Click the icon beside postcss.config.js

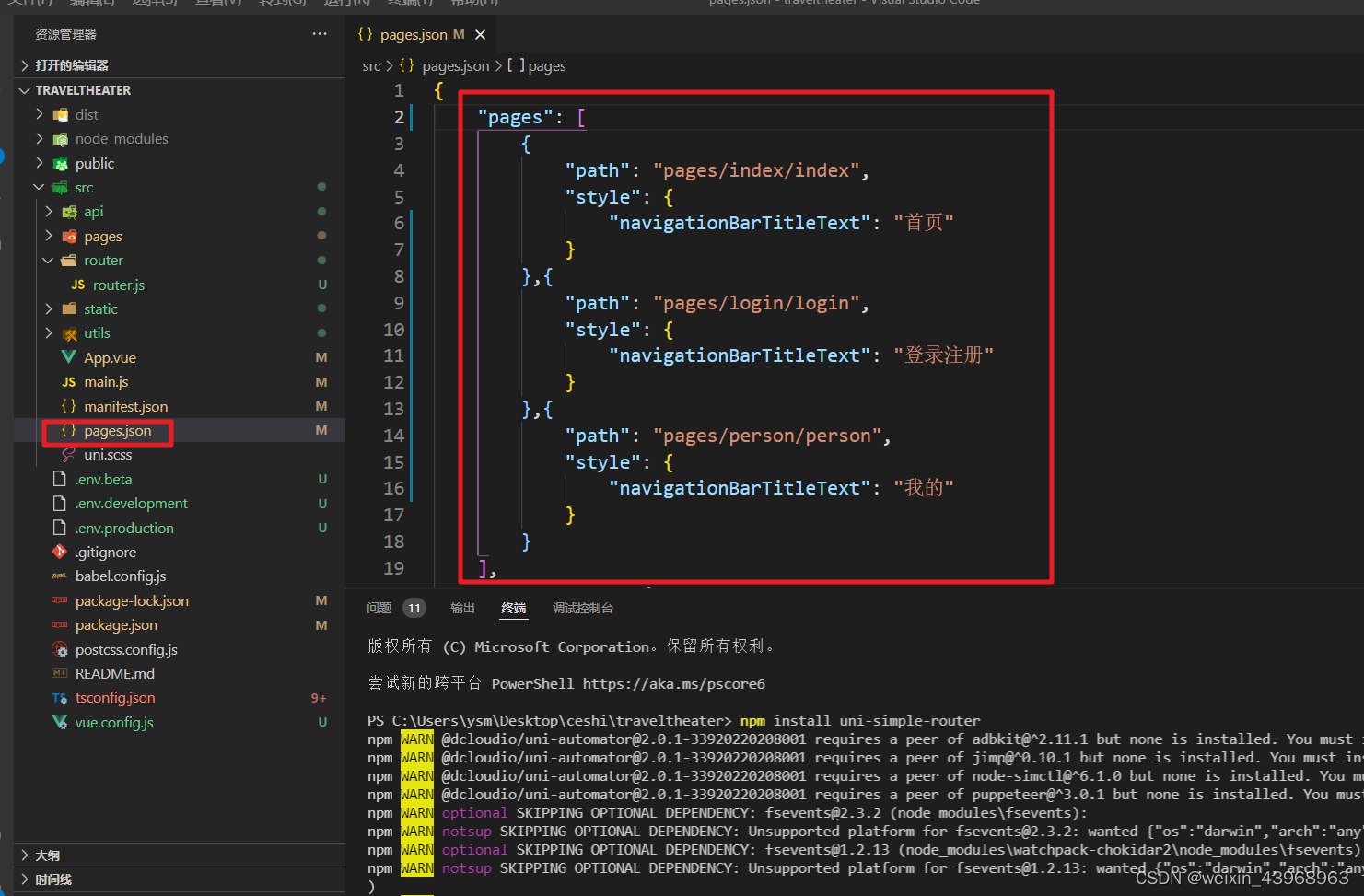click(x=60, y=649)
